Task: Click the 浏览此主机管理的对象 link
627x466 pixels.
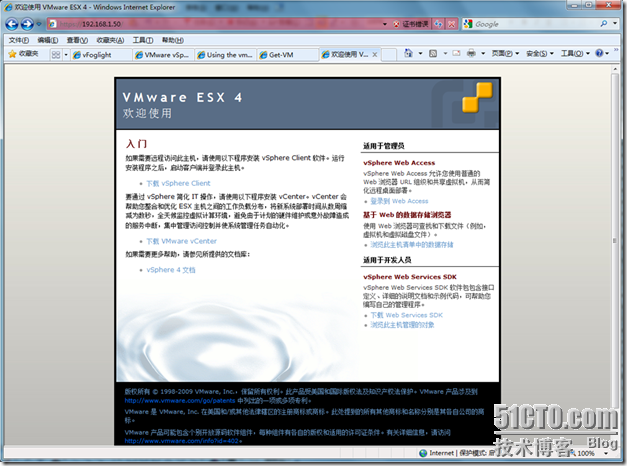Action: 402,325
